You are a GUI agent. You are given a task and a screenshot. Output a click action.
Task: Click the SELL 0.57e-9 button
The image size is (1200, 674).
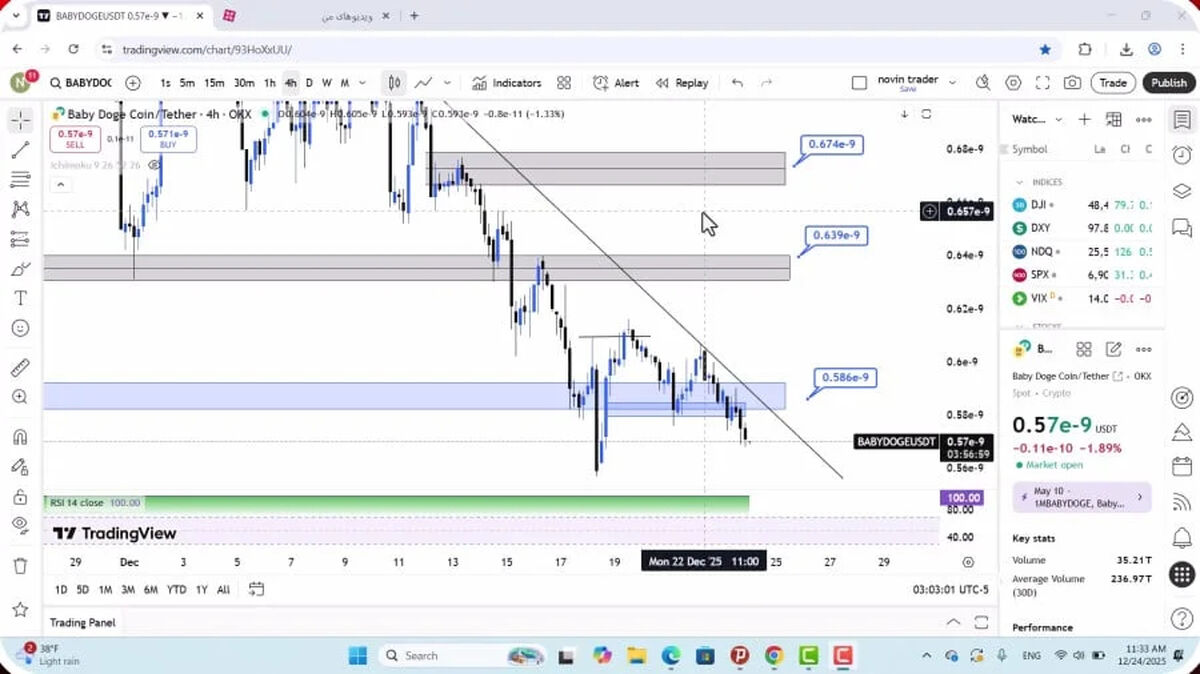pyautogui.click(x=76, y=139)
